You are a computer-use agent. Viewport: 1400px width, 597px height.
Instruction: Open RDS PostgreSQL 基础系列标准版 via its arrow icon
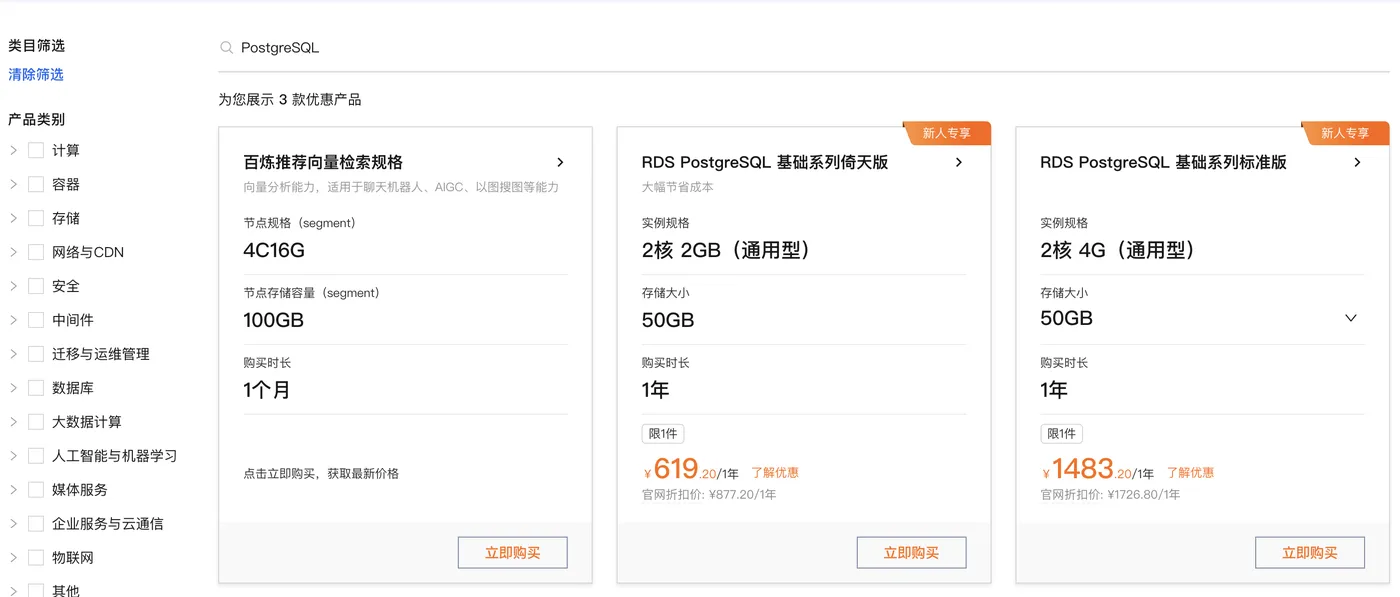tap(1358, 162)
